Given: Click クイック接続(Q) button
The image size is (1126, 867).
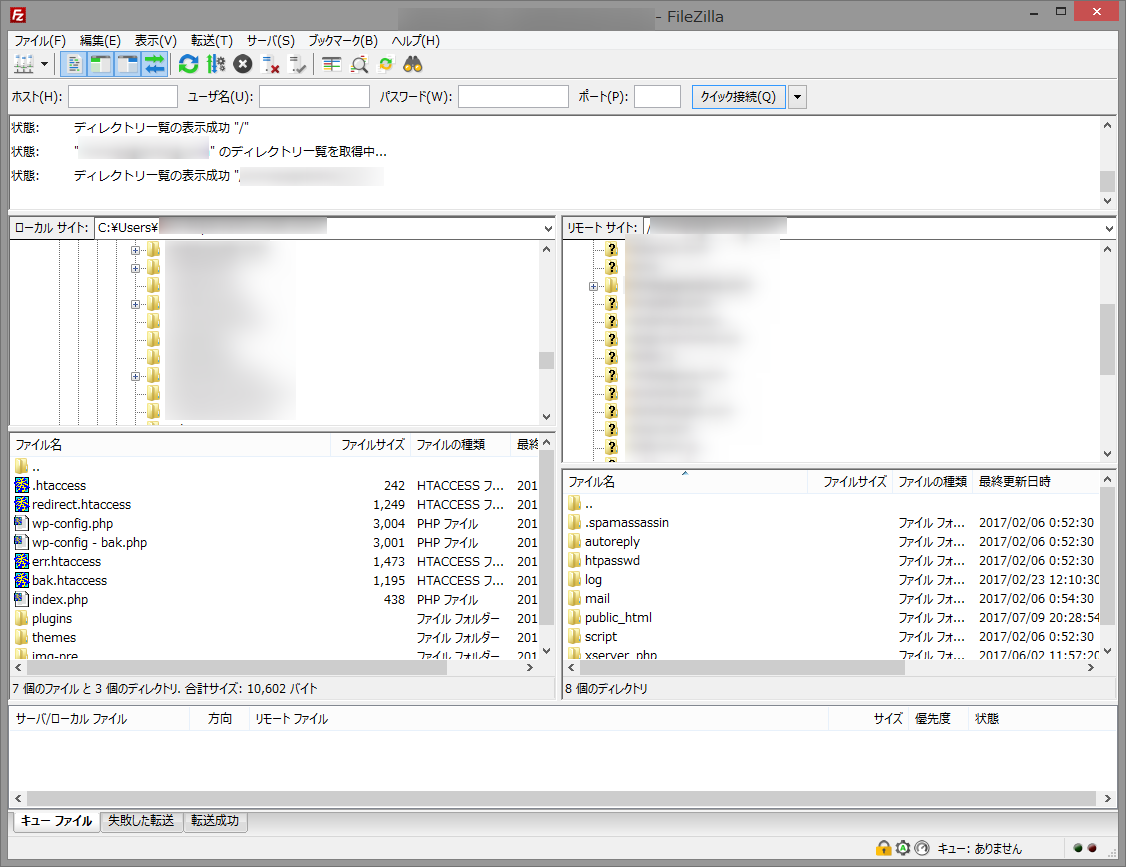Looking at the screenshot, I should point(738,96).
